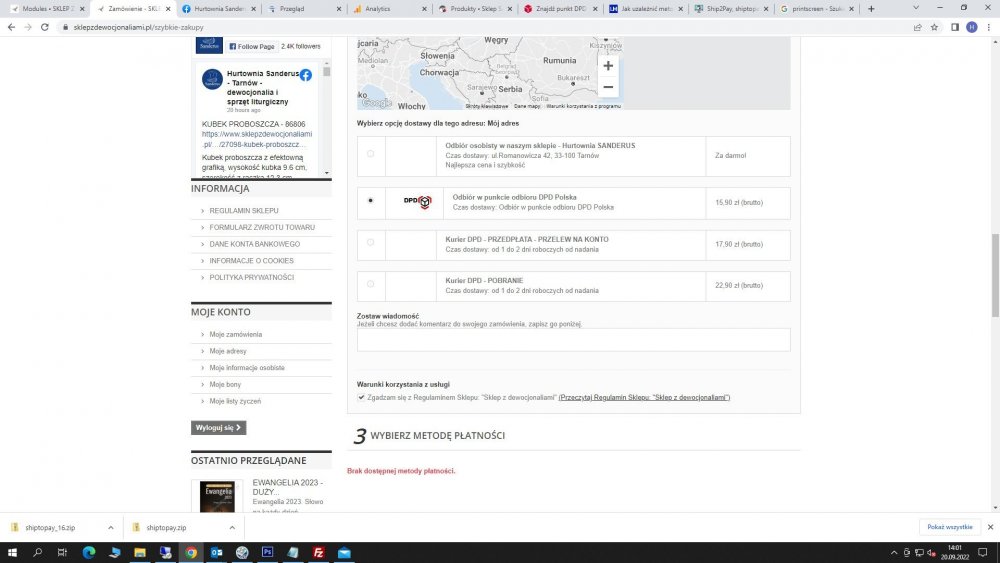Open Photoshop from the taskbar

point(267,552)
